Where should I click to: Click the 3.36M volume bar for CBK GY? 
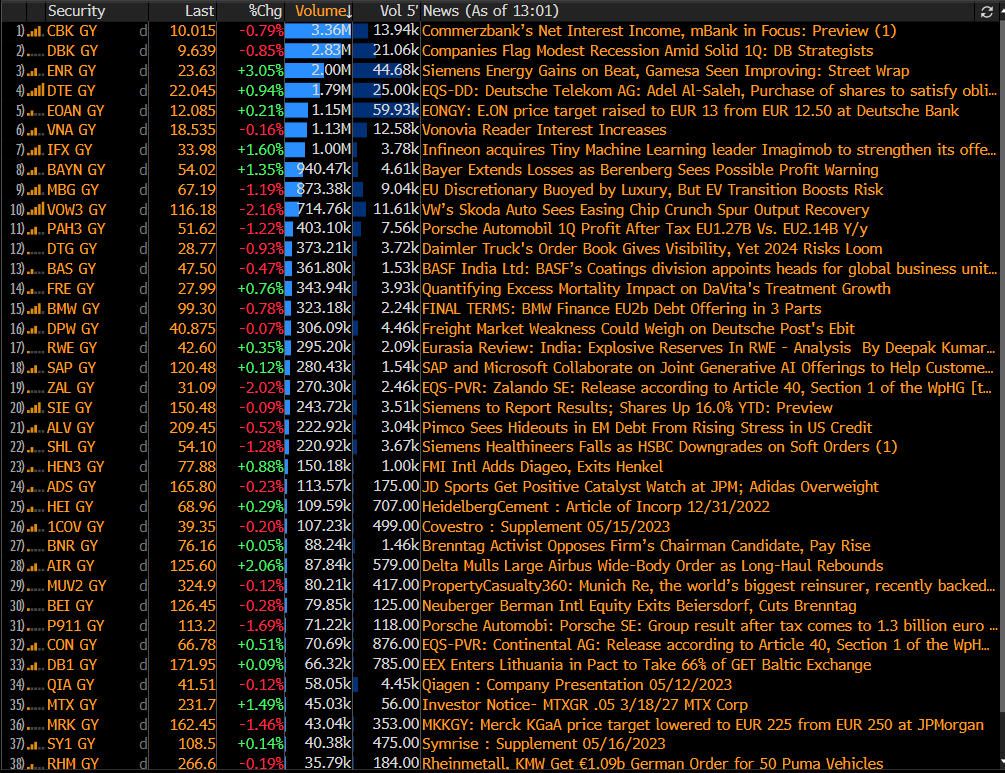[x=319, y=31]
